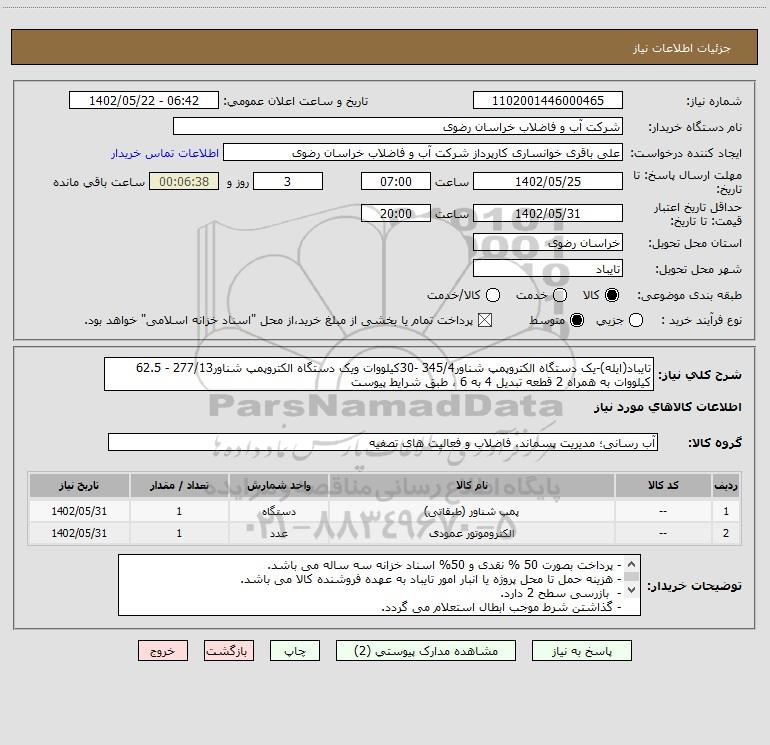Click the الکتروموتور عمودی item cell
The width and height of the screenshot is (770, 745).
(472, 533)
